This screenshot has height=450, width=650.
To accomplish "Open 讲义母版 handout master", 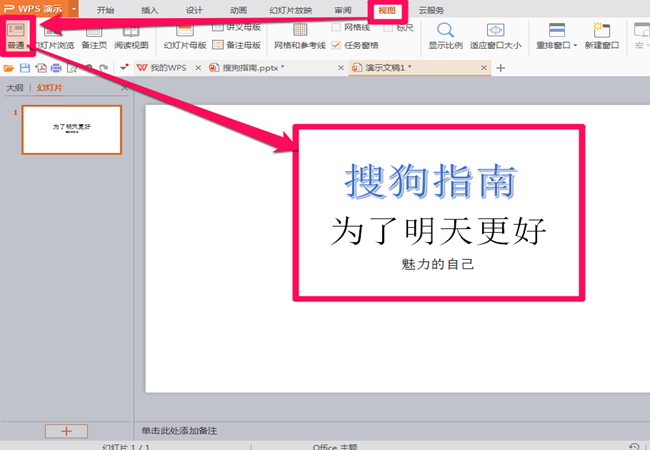I will 236,27.
